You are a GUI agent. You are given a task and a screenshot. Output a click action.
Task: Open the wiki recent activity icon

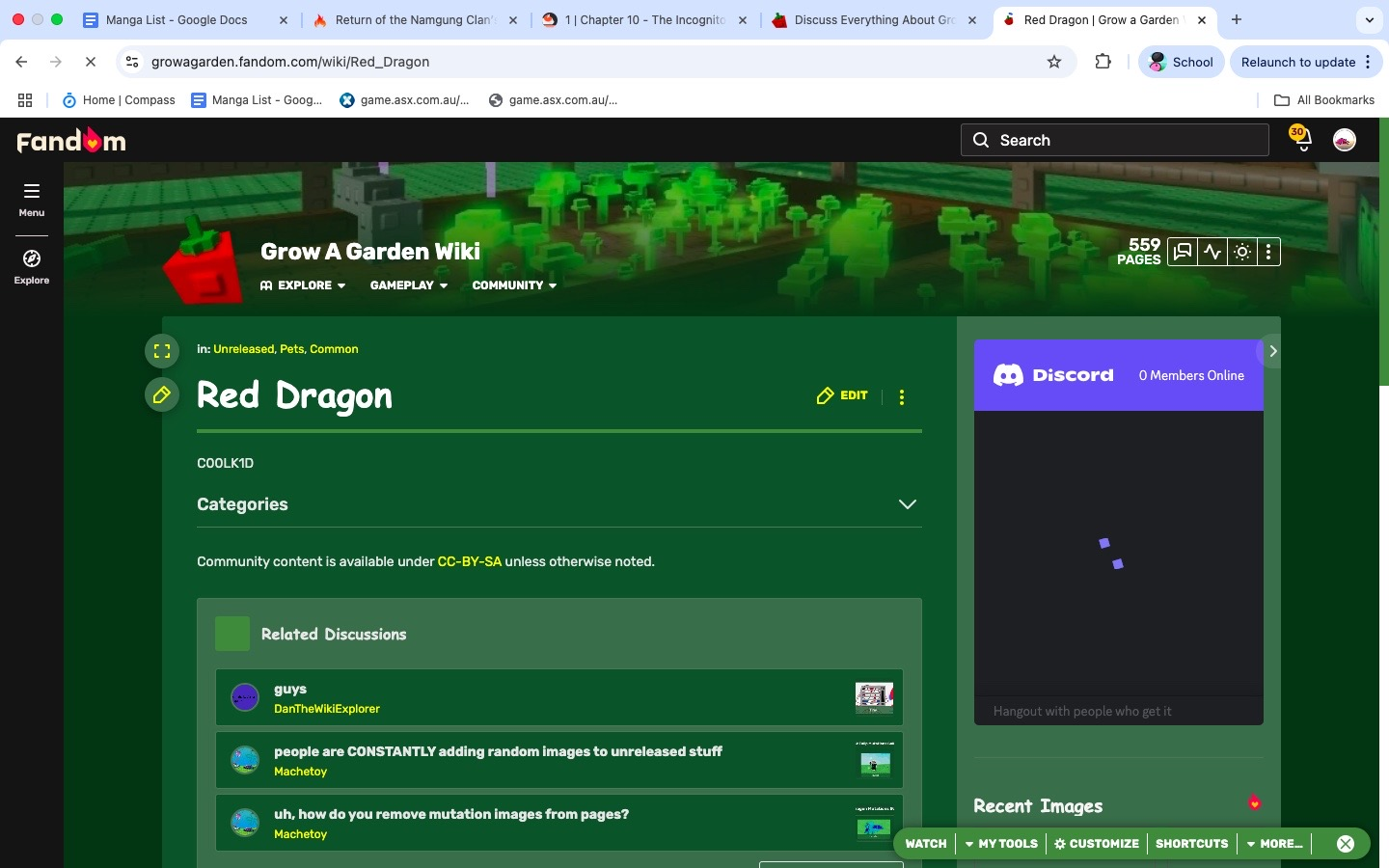click(1212, 252)
